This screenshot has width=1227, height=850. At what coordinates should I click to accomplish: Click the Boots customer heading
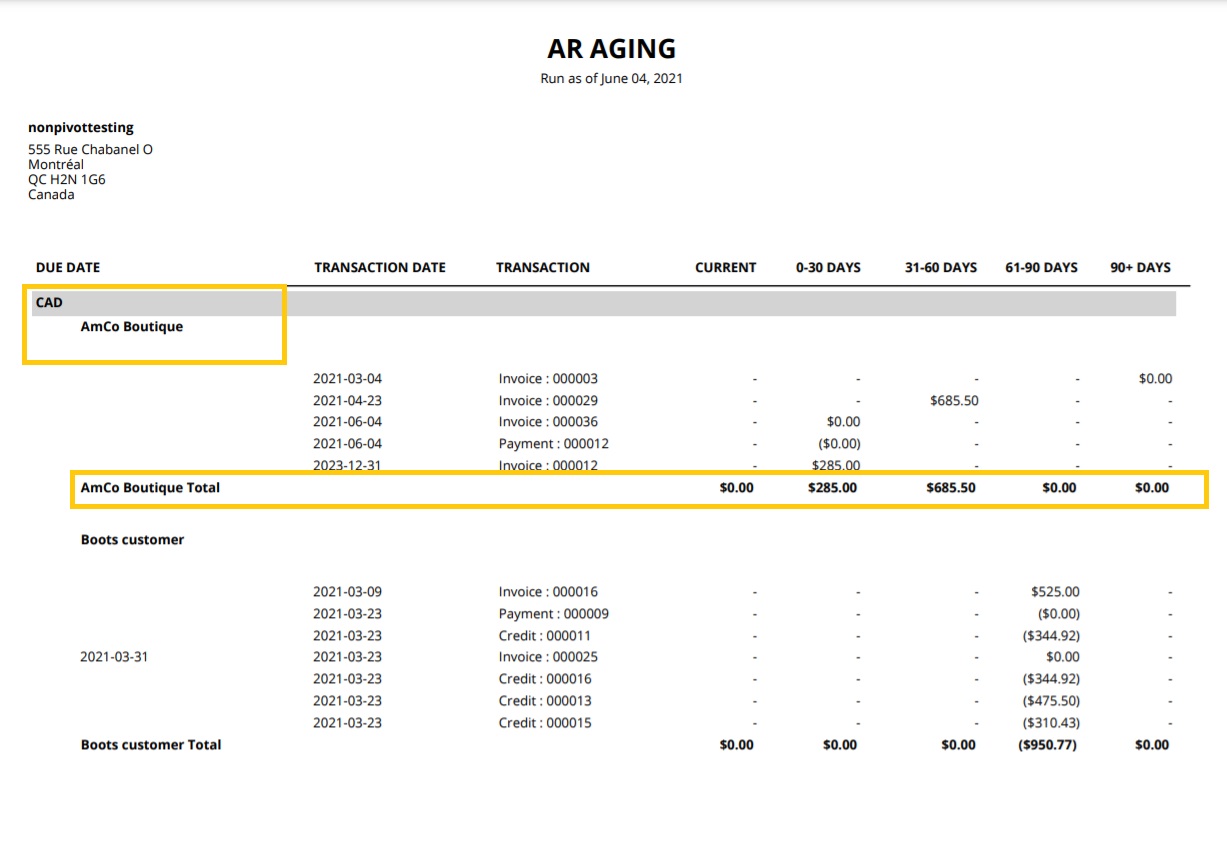132,539
